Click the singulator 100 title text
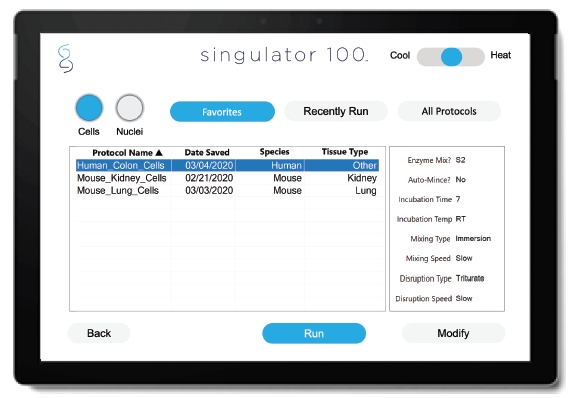This screenshot has width=577, height=398. [x=284, y=55]
